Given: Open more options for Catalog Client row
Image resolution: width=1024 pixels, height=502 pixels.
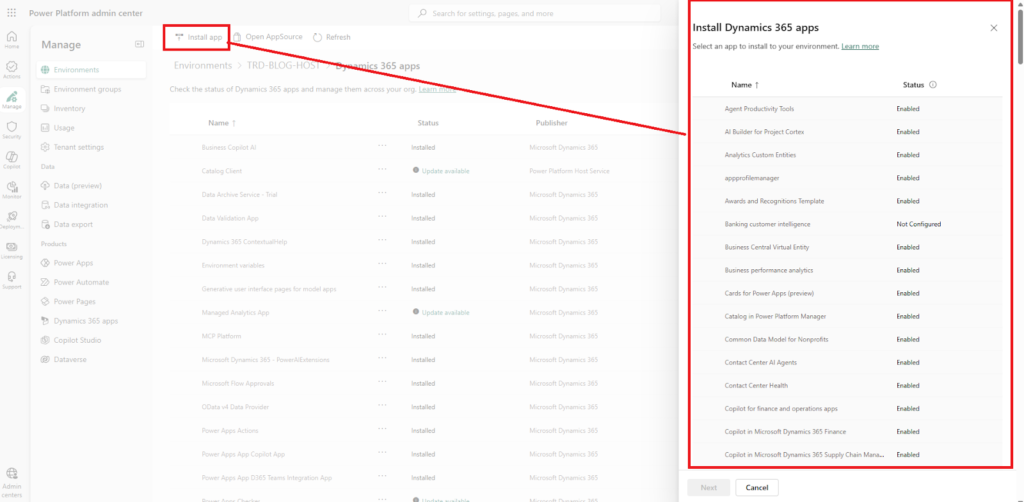Looking at the screenshot, I should (382, 170).
